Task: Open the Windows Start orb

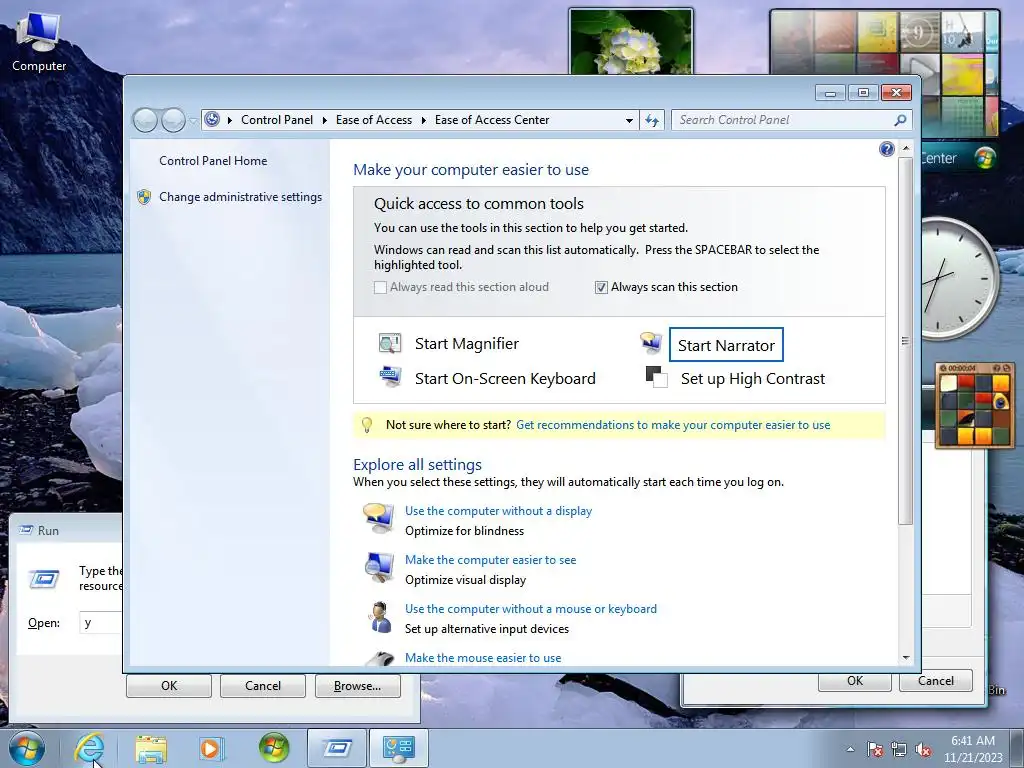Action: (27, 748)
